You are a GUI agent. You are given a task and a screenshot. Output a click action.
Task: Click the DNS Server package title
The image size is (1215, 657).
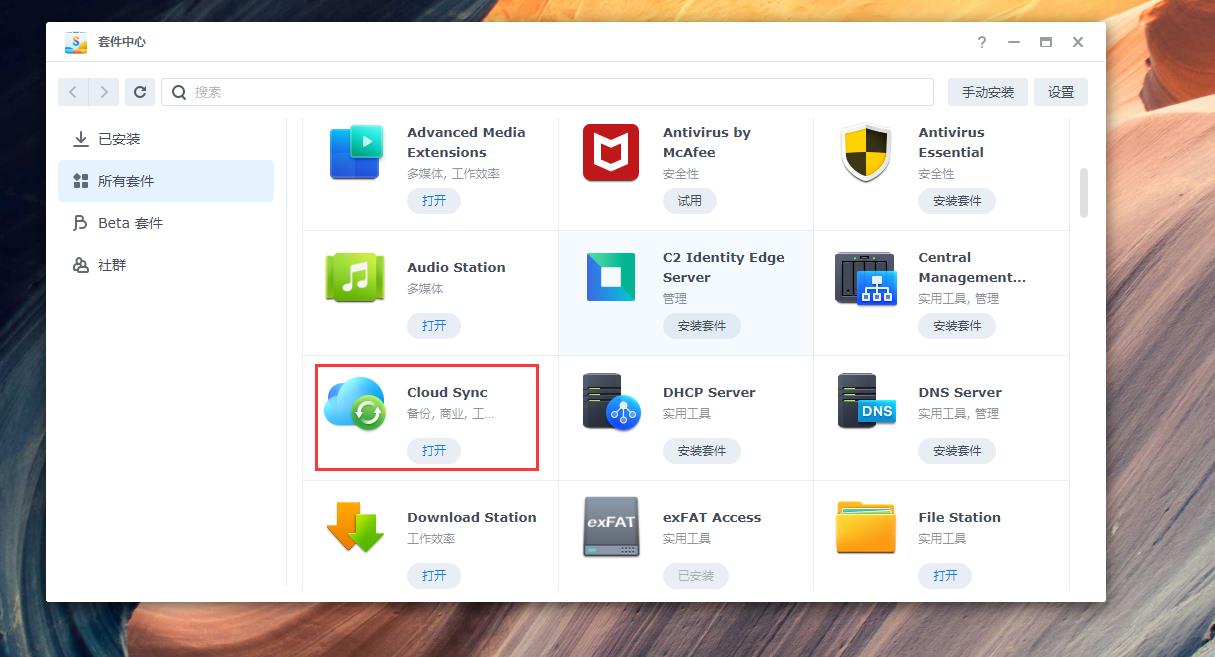[x=960, y=392]
